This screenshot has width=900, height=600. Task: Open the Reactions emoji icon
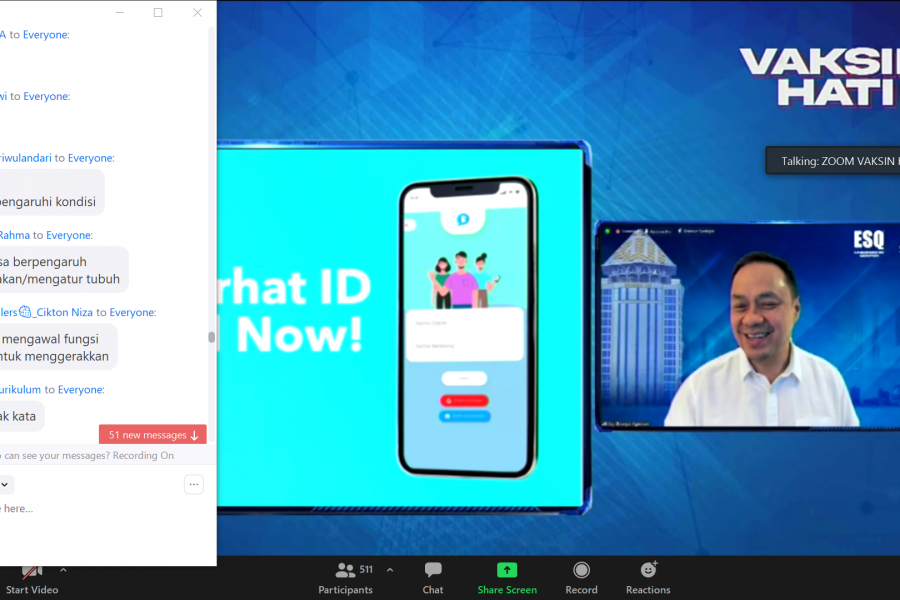pyautogui.click(x=648, y=570)
